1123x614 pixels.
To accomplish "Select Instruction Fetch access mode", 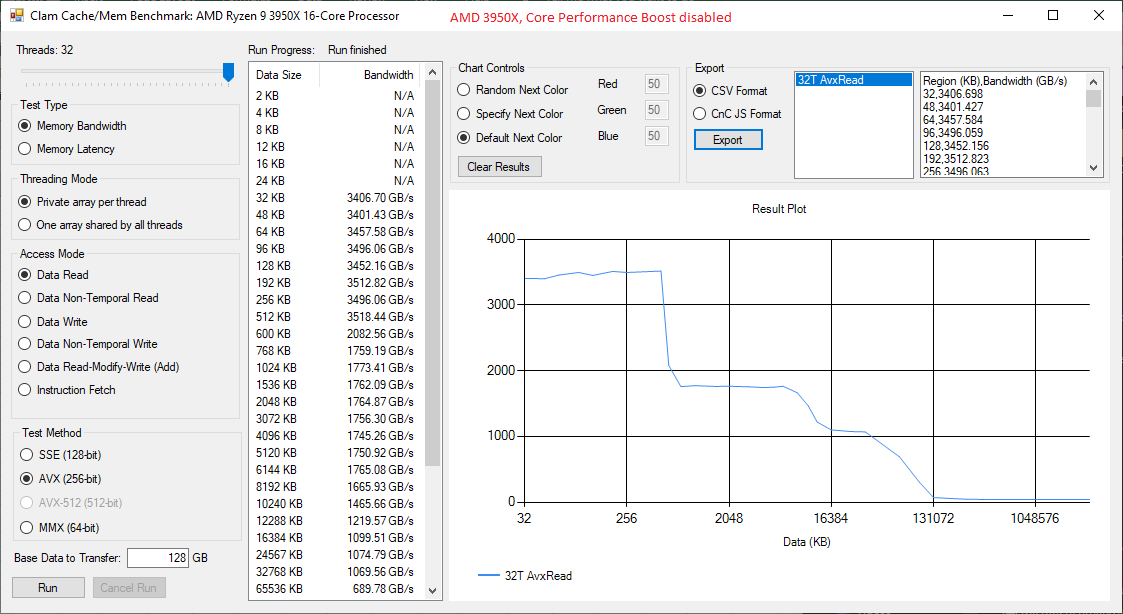I will click(23, 390).
